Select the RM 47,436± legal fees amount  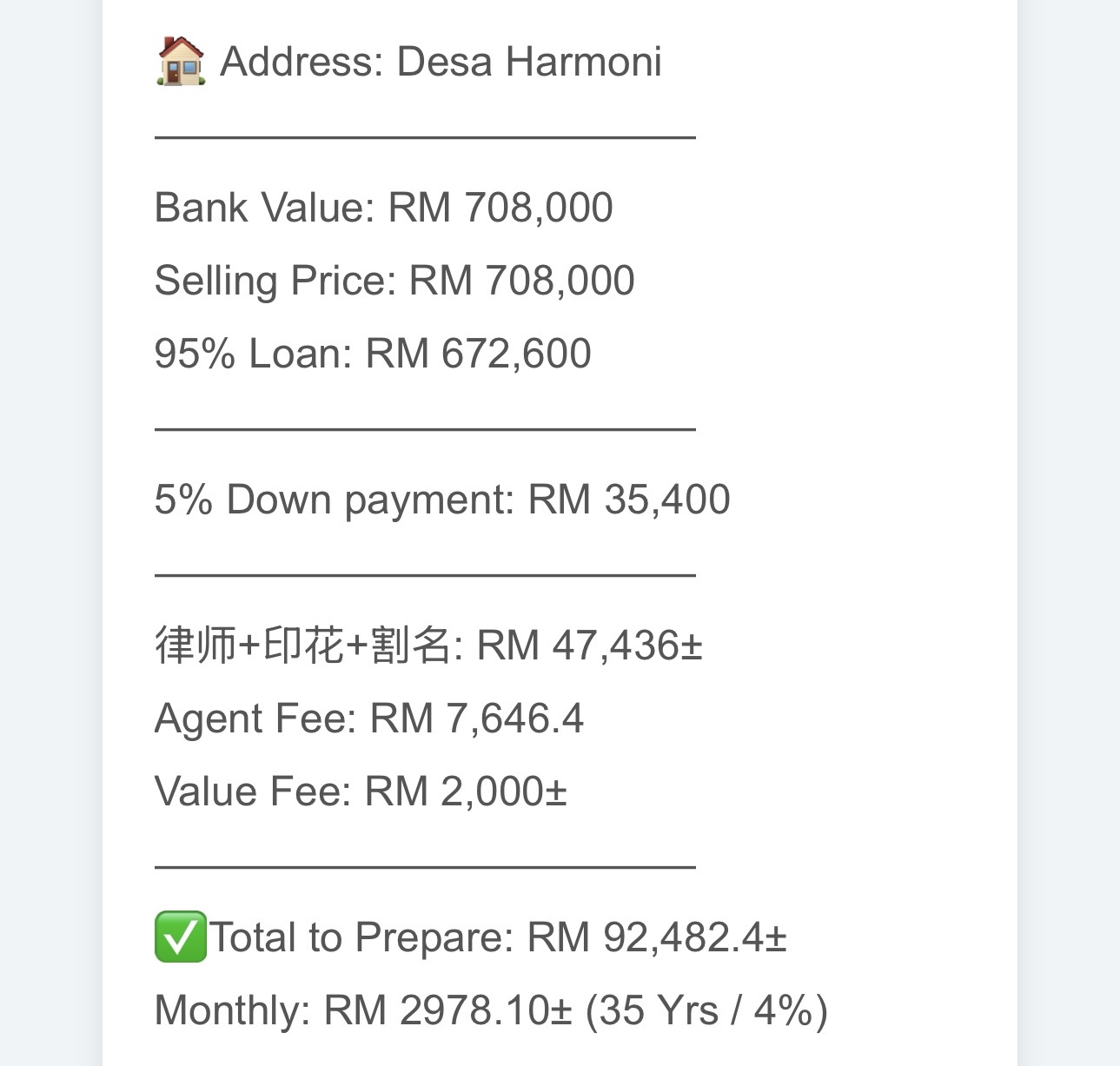[590, 646]
